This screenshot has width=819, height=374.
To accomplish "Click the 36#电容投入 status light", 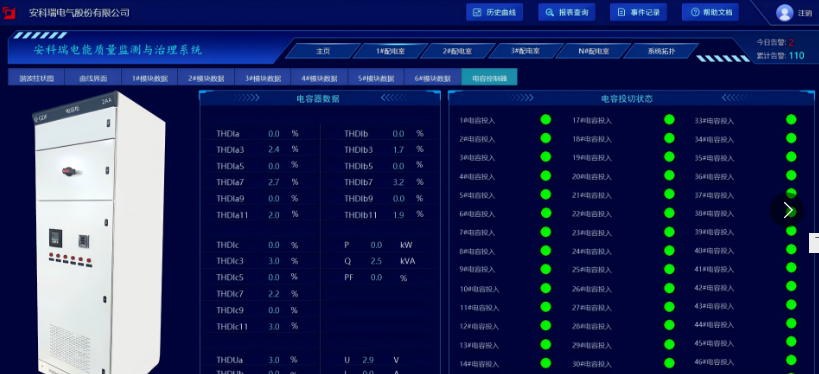I will click(x=791, y=176).
